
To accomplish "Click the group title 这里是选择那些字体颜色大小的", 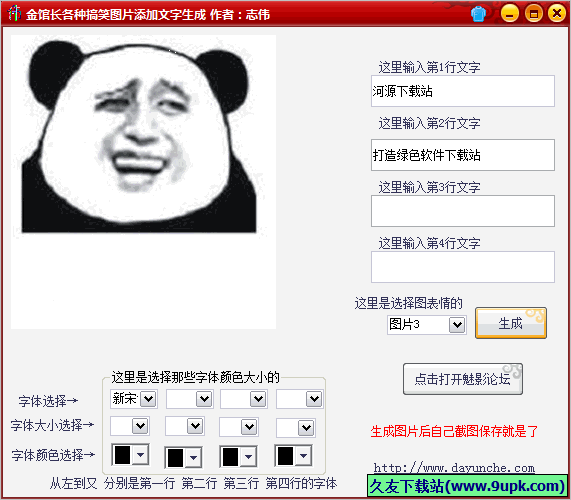I will tap(195, 377).
